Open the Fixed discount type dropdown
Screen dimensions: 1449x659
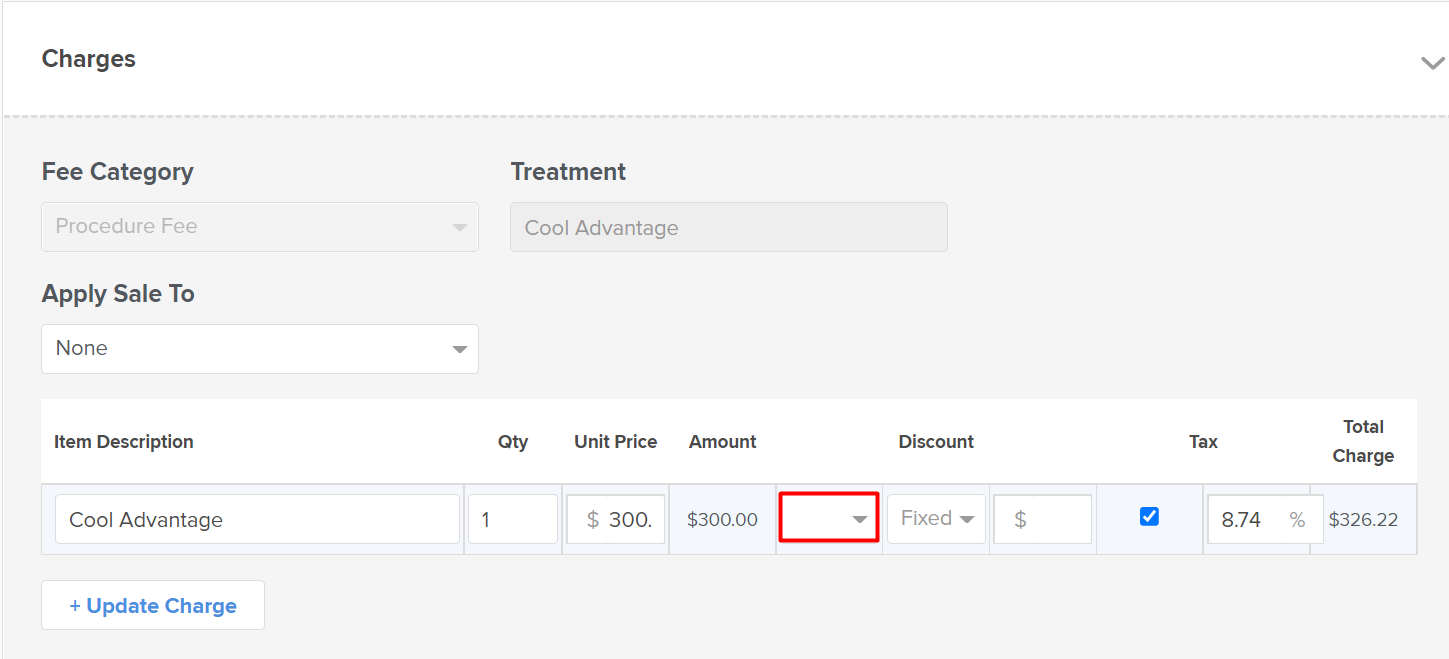[x=936, y=518]
